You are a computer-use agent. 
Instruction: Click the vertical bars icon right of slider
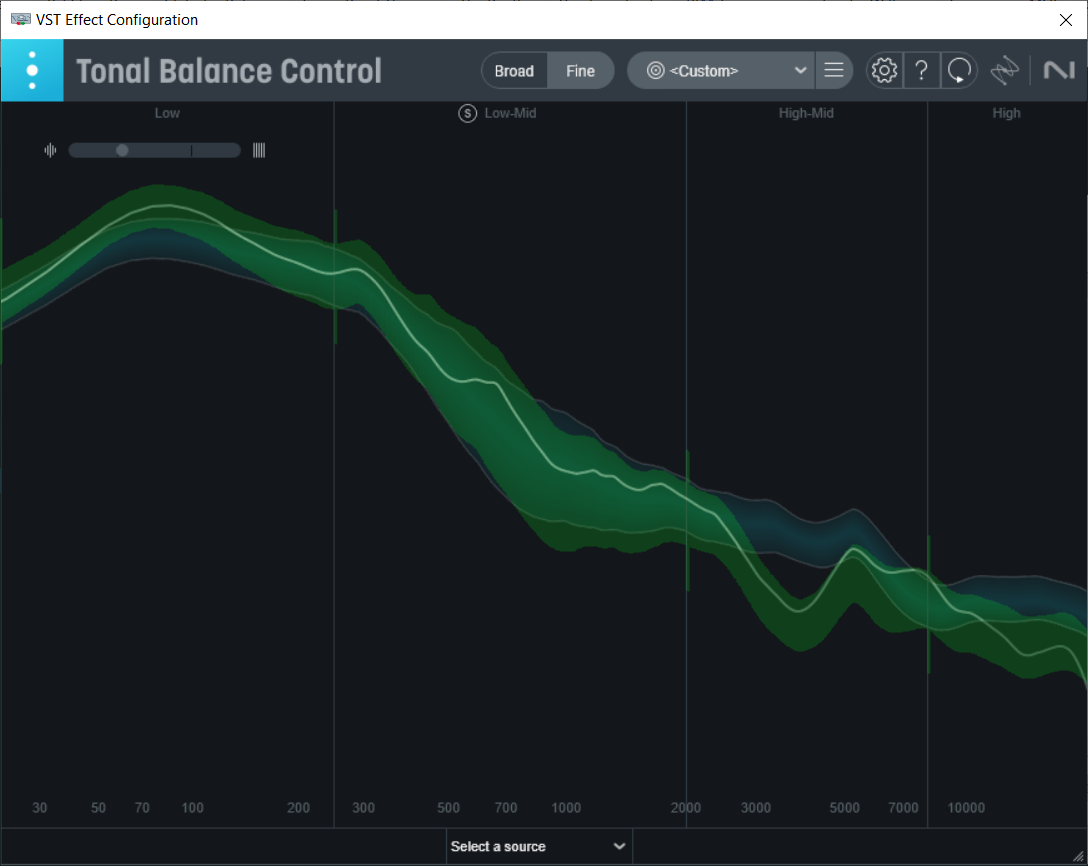259,150
